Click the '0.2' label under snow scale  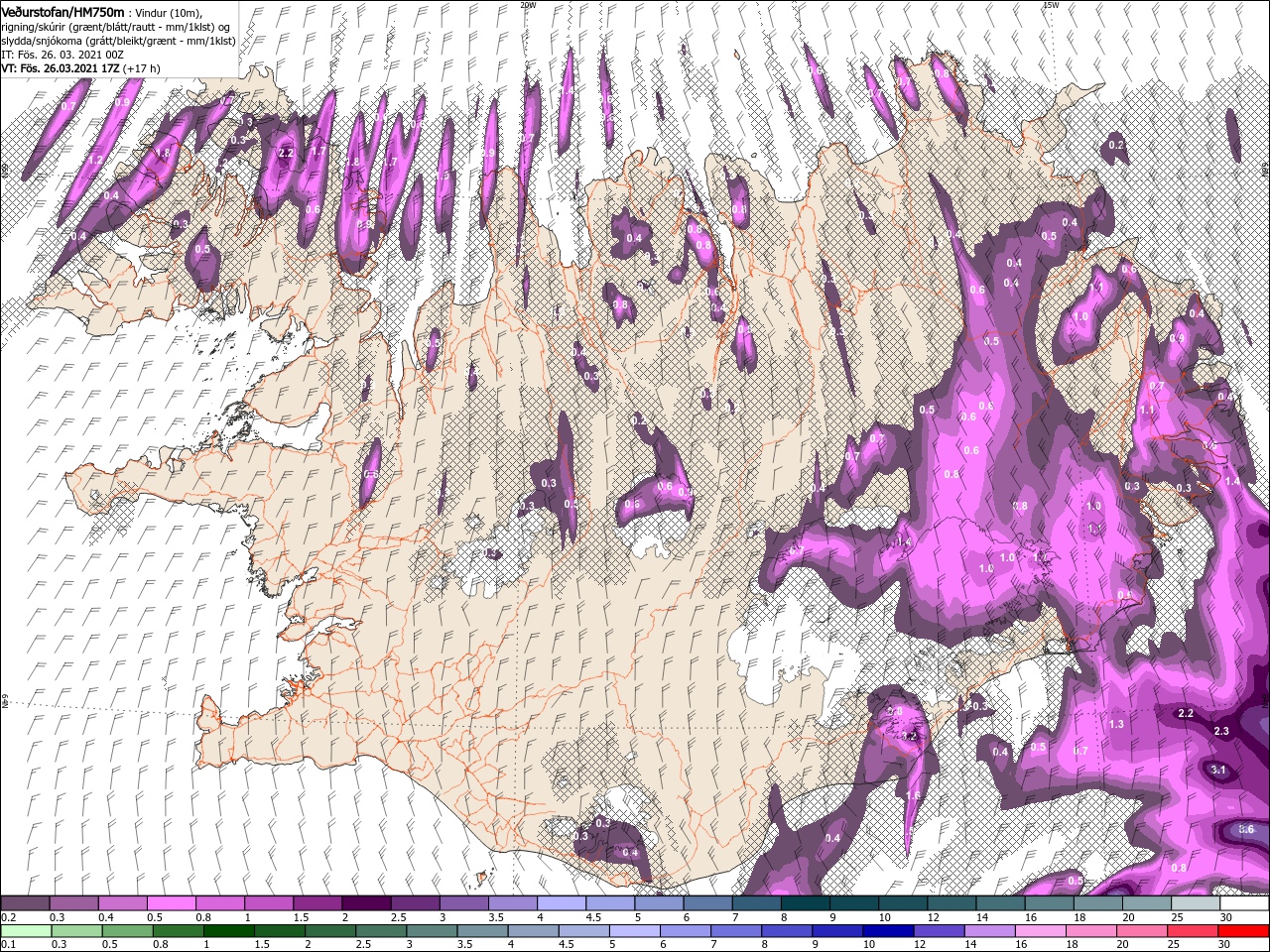(x=7, y=917)
